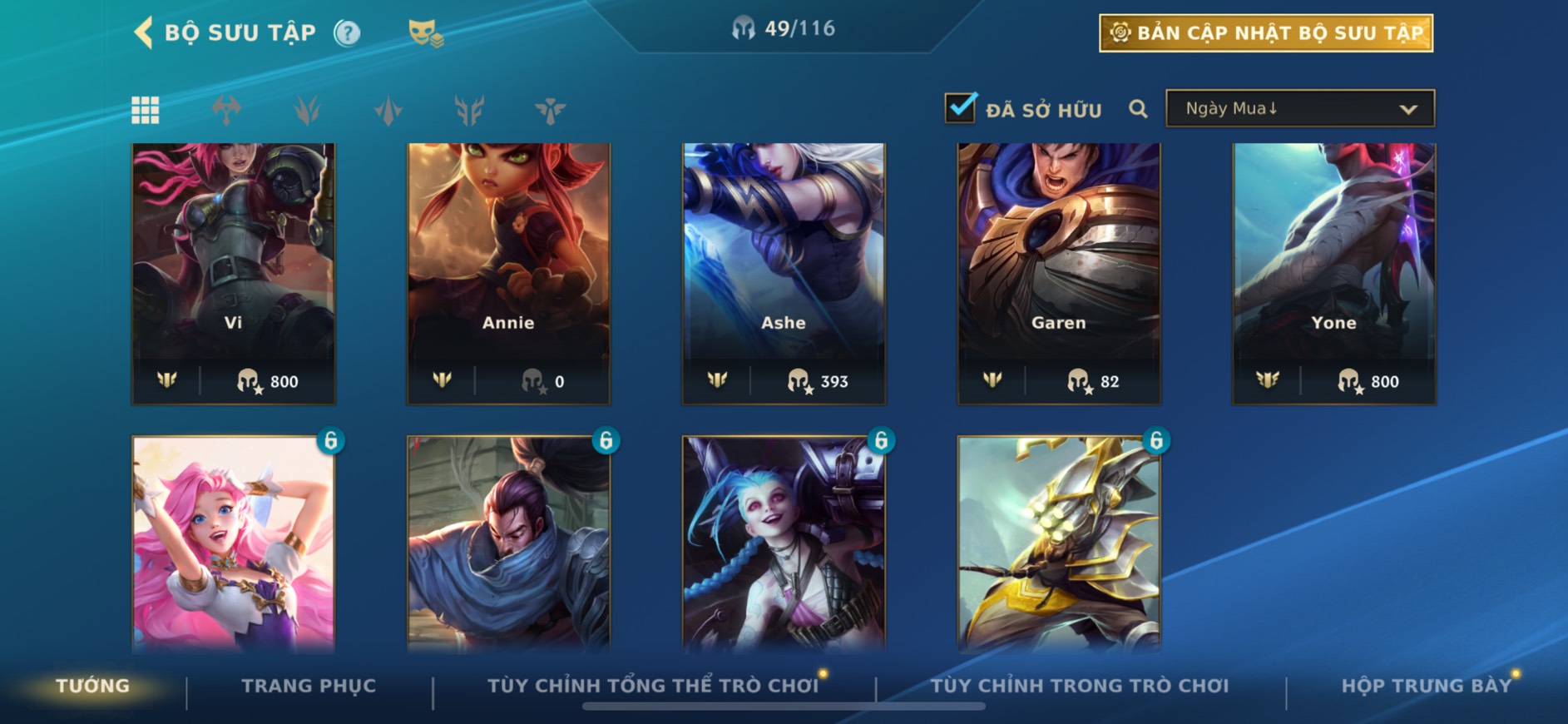Open TÙY CHỈNH TRONG TRÒ CHƠI tab

click(x=1079, y=686)
